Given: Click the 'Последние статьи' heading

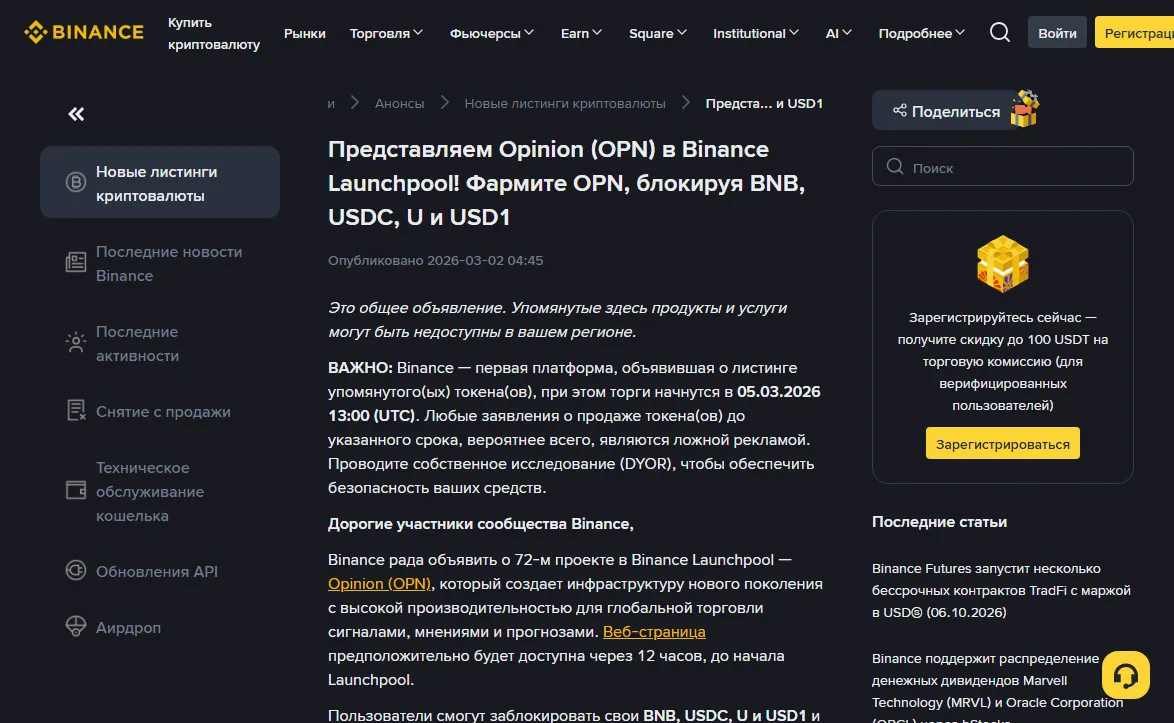Looking at the screenshot, I should click(x=939, y=522).
